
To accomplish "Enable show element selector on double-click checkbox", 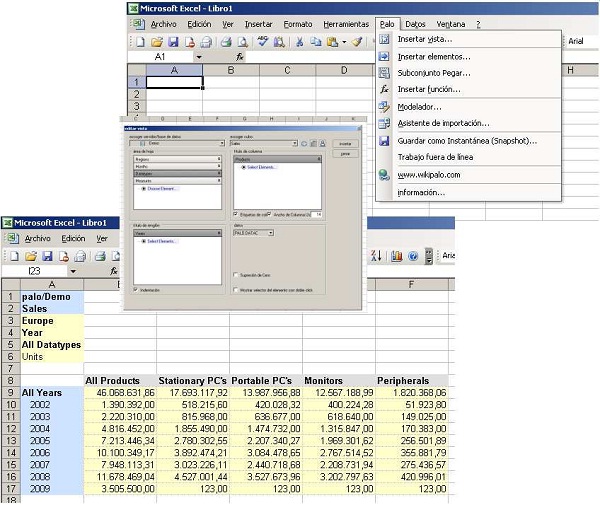I will 236,290.
